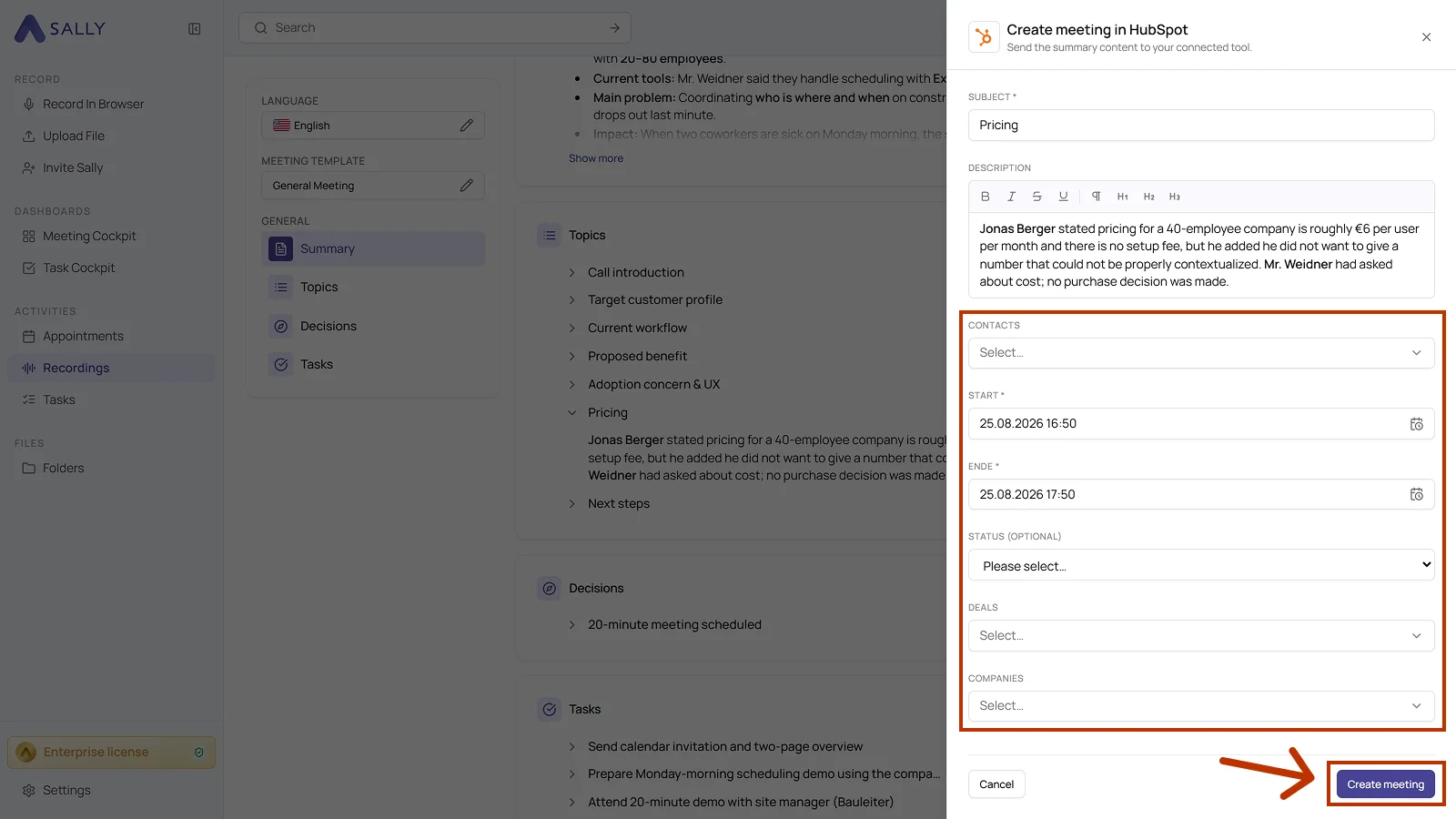Click the Tasks section header icon

[549, 709]
